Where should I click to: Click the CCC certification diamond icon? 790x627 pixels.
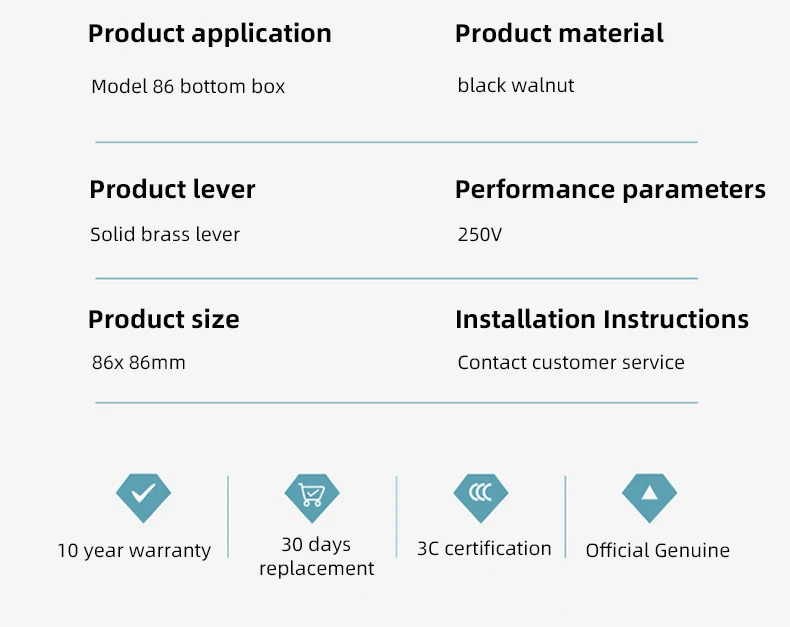pos(481,498)
